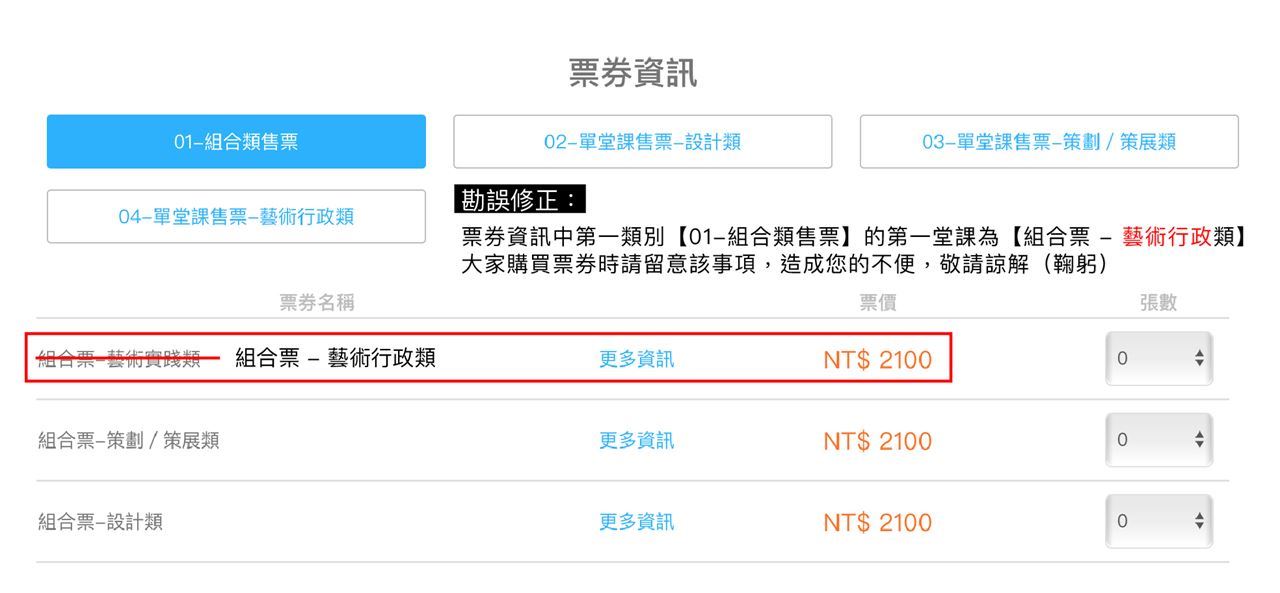Click 更多資訊 for 組合票 - 藝術行政類
1280x593 pixels.
[x=636, y=359]
